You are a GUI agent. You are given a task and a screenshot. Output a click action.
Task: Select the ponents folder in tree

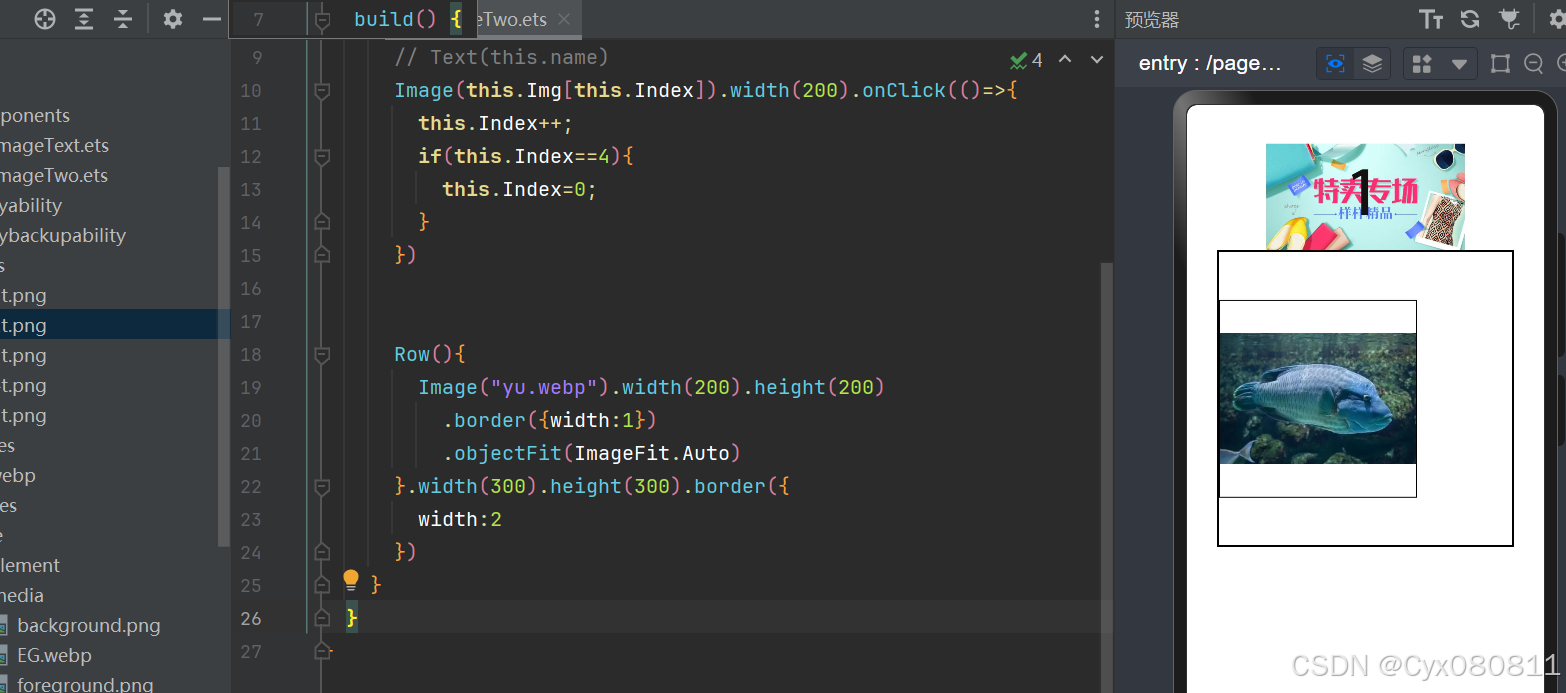coord(35,115)
